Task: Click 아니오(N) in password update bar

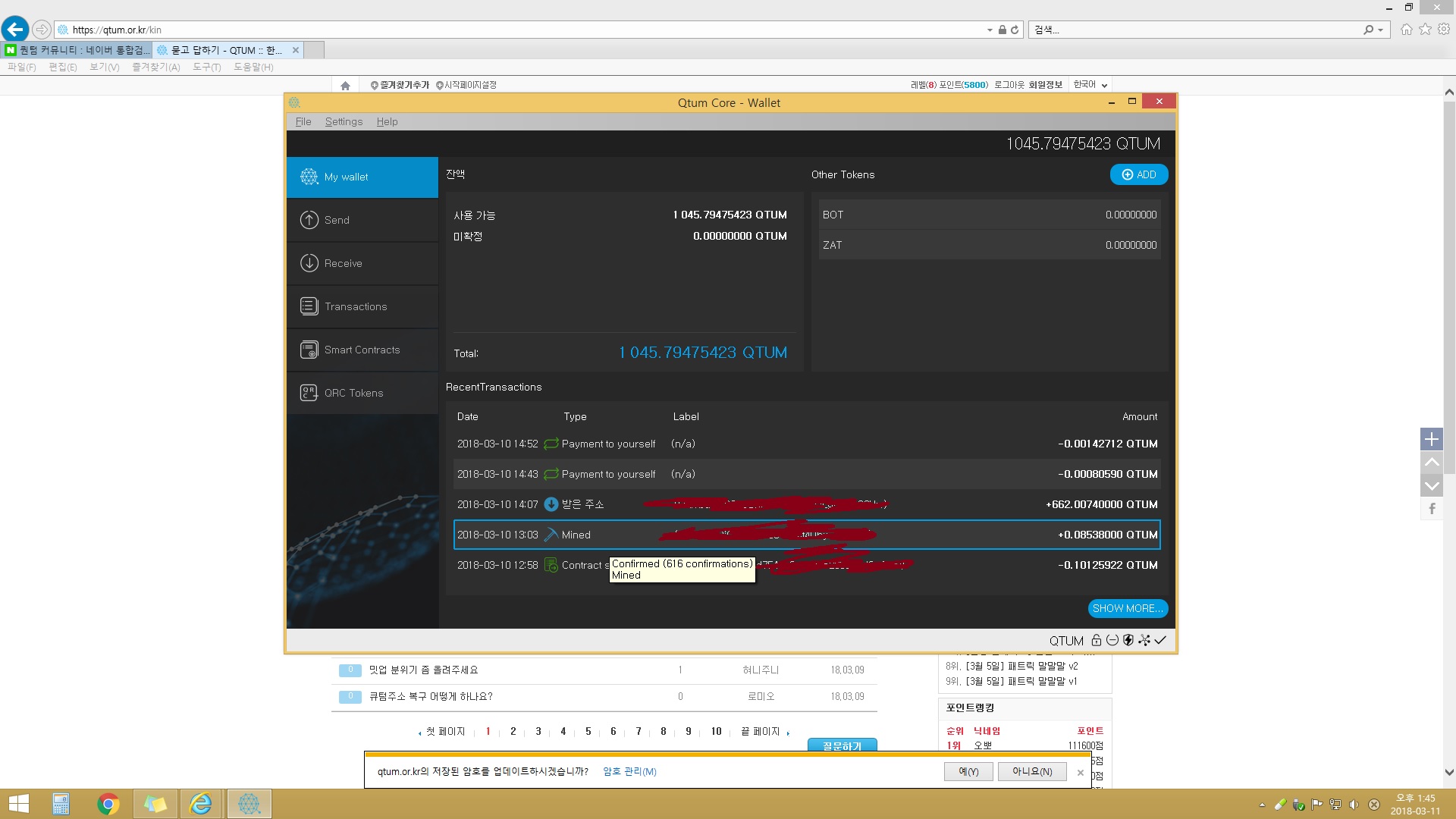Action: [1032, 771]
